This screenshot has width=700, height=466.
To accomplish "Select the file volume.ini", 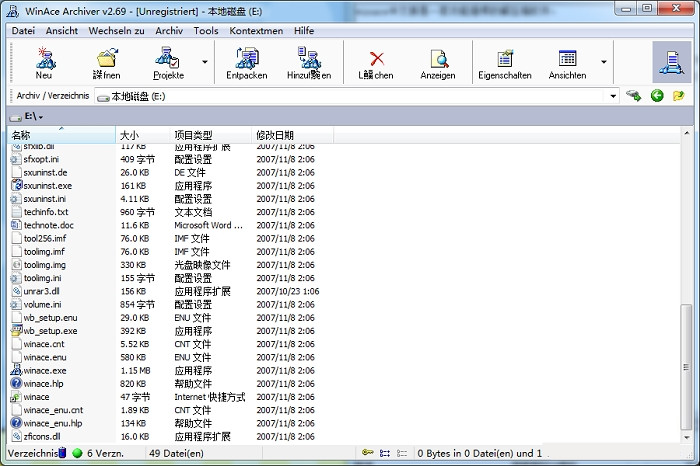I will coord(42,304).
